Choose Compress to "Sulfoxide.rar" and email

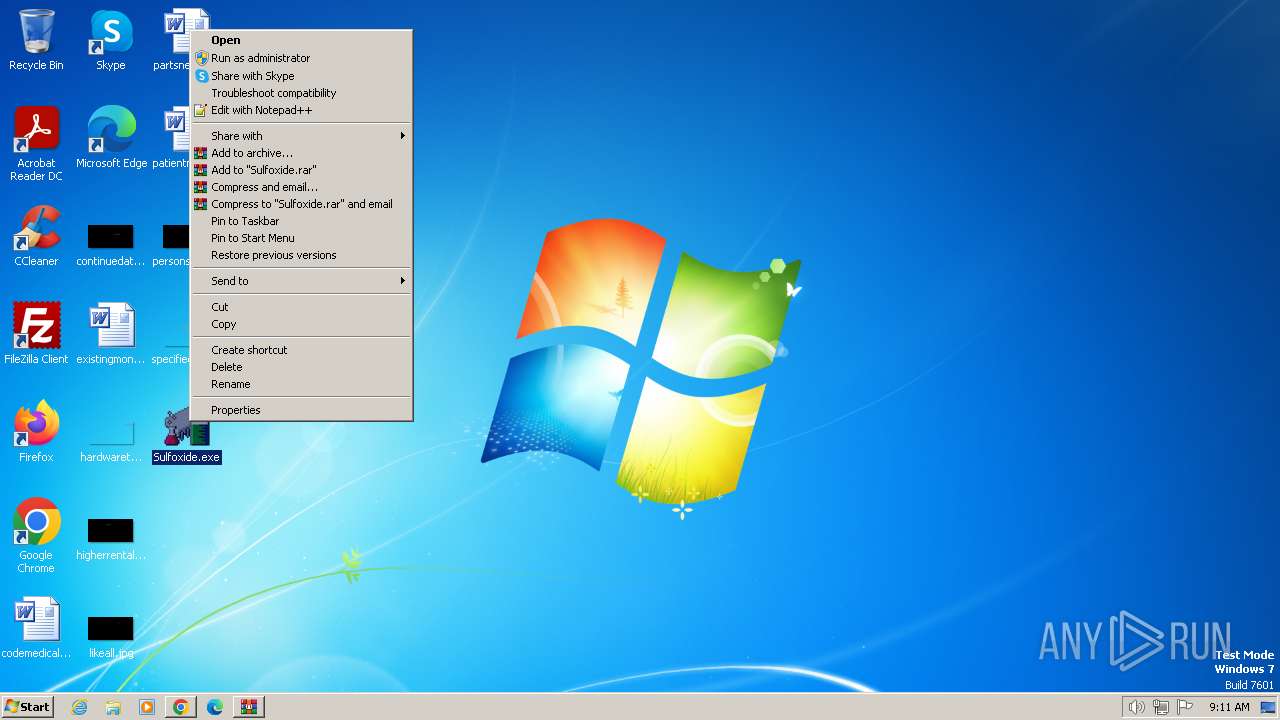point(301,204)
